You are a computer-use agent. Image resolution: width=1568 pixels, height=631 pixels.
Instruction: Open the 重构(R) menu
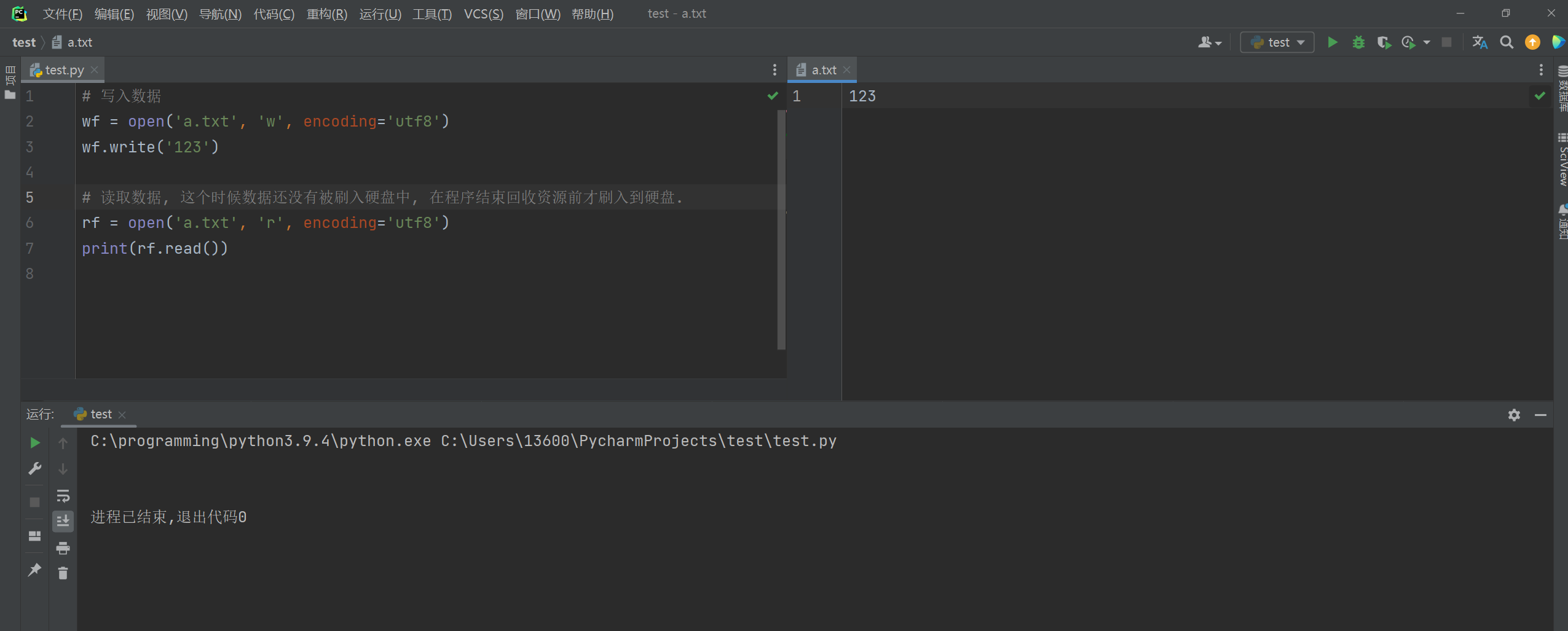pyautogui.click(x=327, y=14)
